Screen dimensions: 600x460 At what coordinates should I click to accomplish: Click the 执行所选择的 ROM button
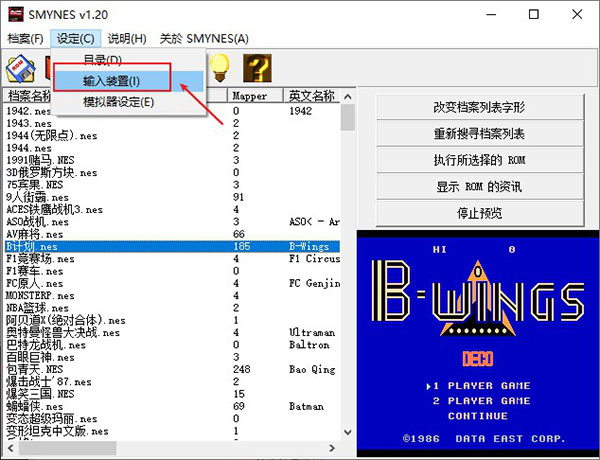(479, 160)
